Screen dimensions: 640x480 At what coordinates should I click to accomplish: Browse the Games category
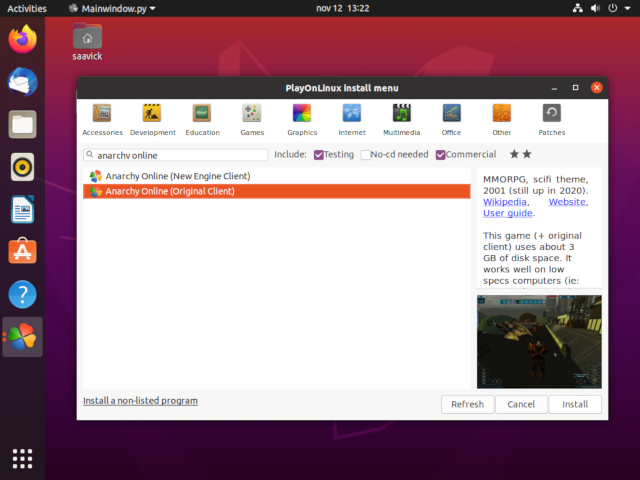tap(252, 120)
